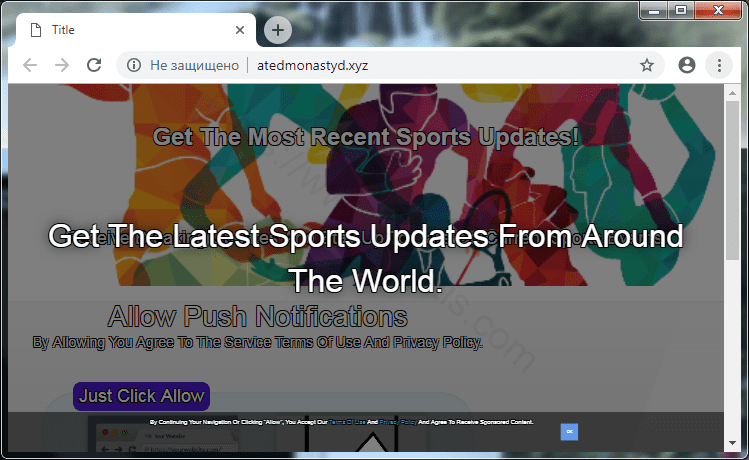Viewport: 749px width, 460px height.
Task: Maximize the browser window
Action: pos(681,10)
